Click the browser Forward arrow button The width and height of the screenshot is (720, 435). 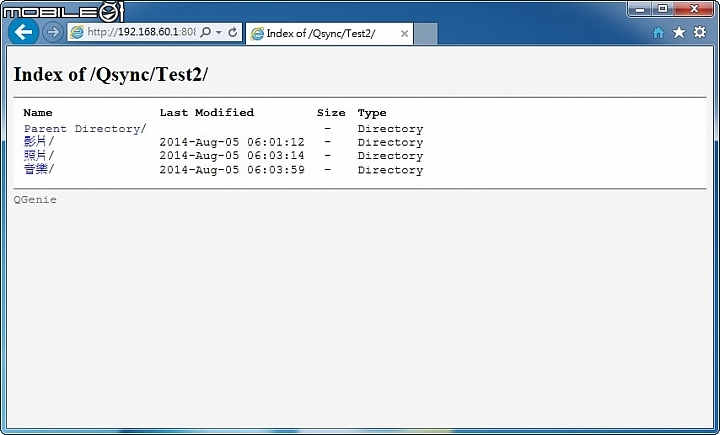pos(53,32)
